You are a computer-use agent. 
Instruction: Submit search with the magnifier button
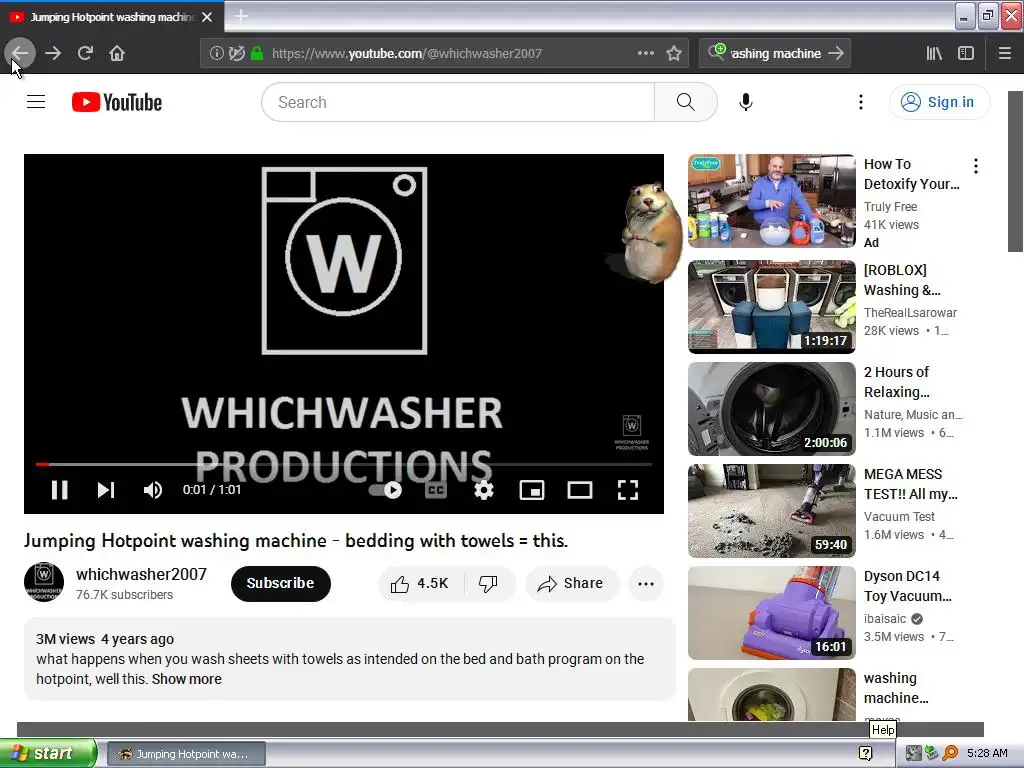click(685, 102)
